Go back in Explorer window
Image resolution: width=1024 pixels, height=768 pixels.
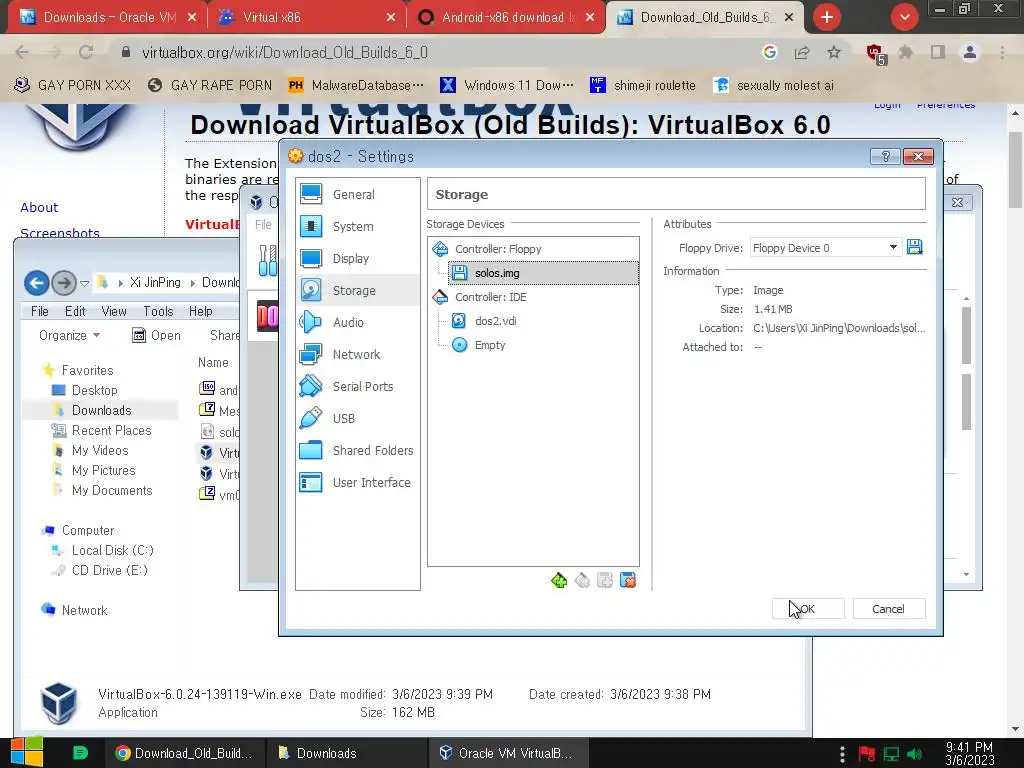pos(37,283)
